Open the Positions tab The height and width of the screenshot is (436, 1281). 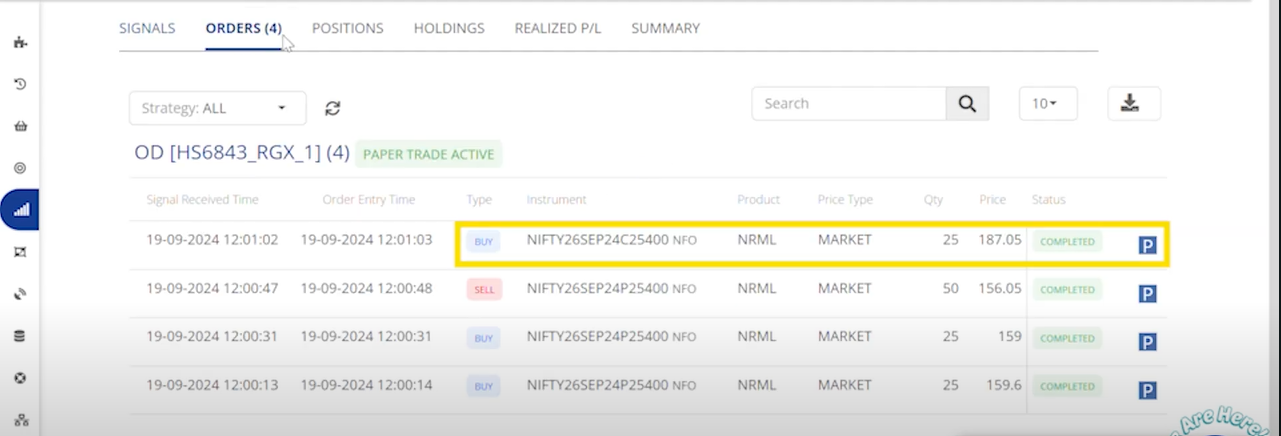pos(347,28)
